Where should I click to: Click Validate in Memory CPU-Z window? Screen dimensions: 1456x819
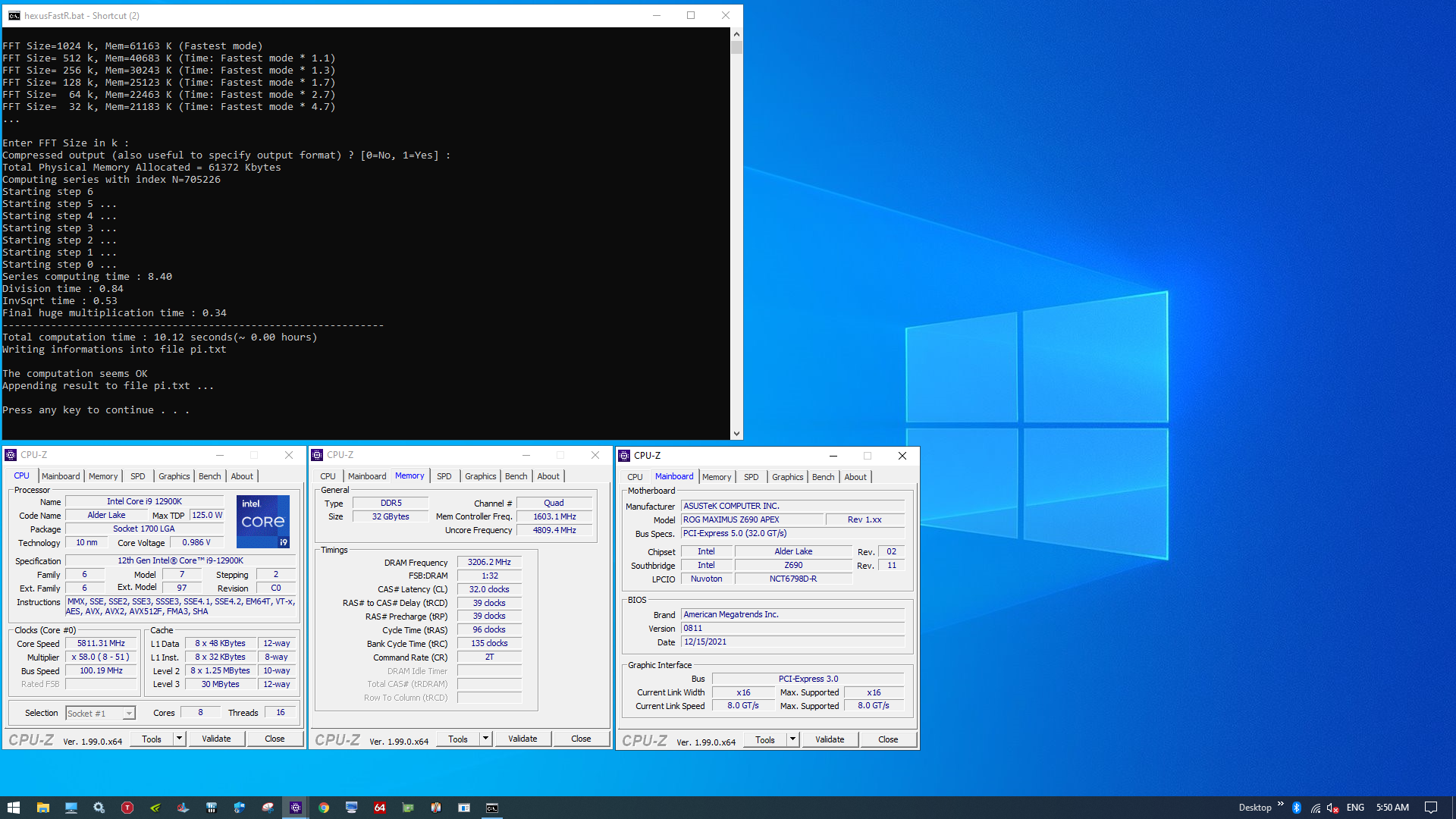522,739
